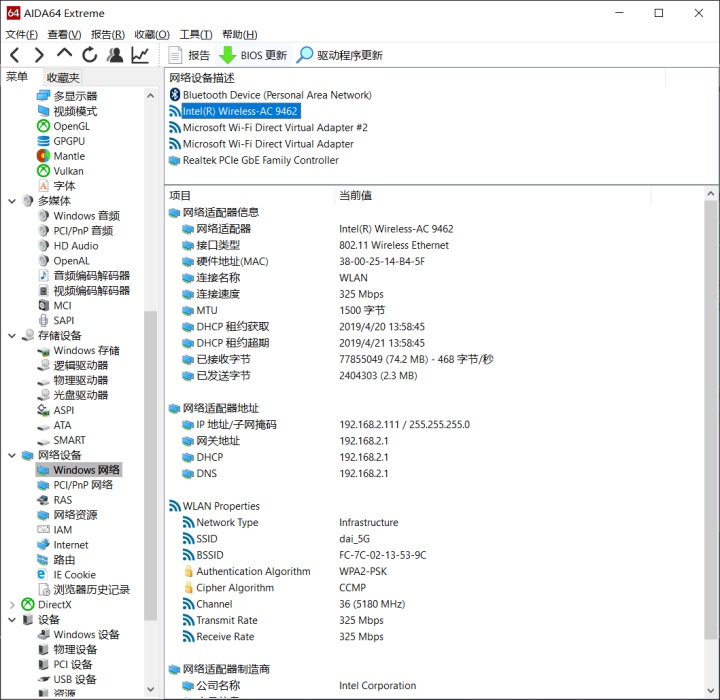The image size is (720, 700).
Task: Collapse the 设备 tree node
Action: [12, 620]
